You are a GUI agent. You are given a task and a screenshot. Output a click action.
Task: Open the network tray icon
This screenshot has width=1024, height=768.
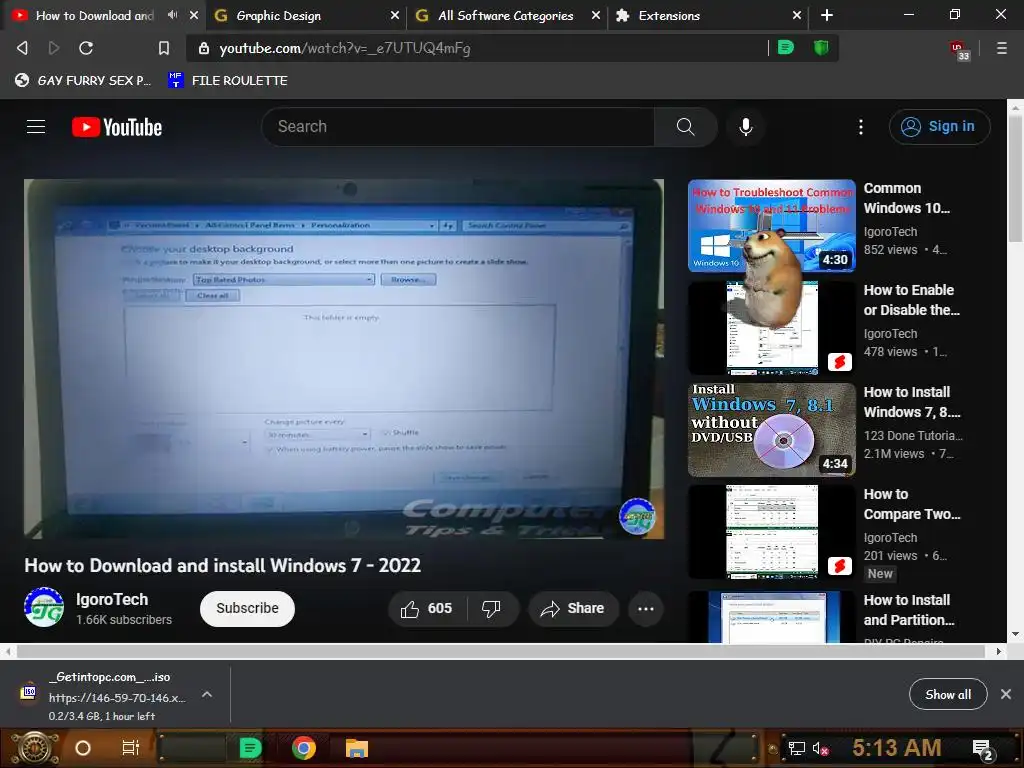click(x=797, y=748)
